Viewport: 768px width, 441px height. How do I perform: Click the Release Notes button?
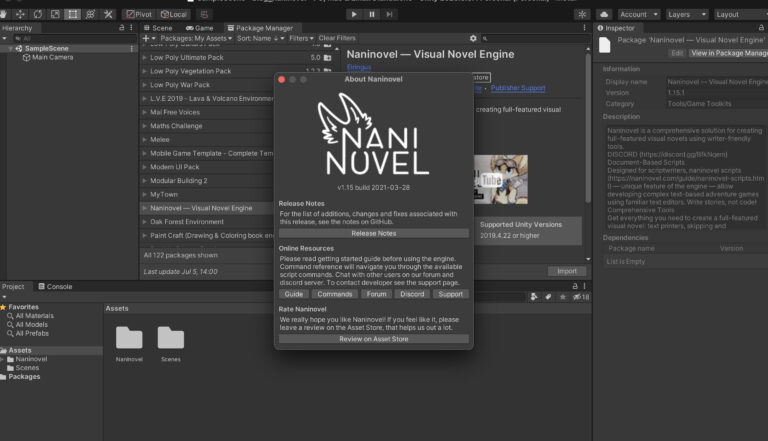tap(373, 233)
